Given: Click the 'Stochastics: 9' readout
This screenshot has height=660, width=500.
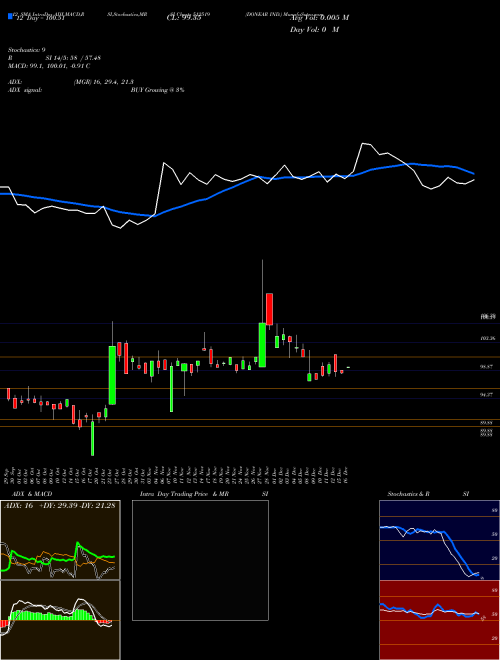Looking at the screenshot, I should 27,50.
